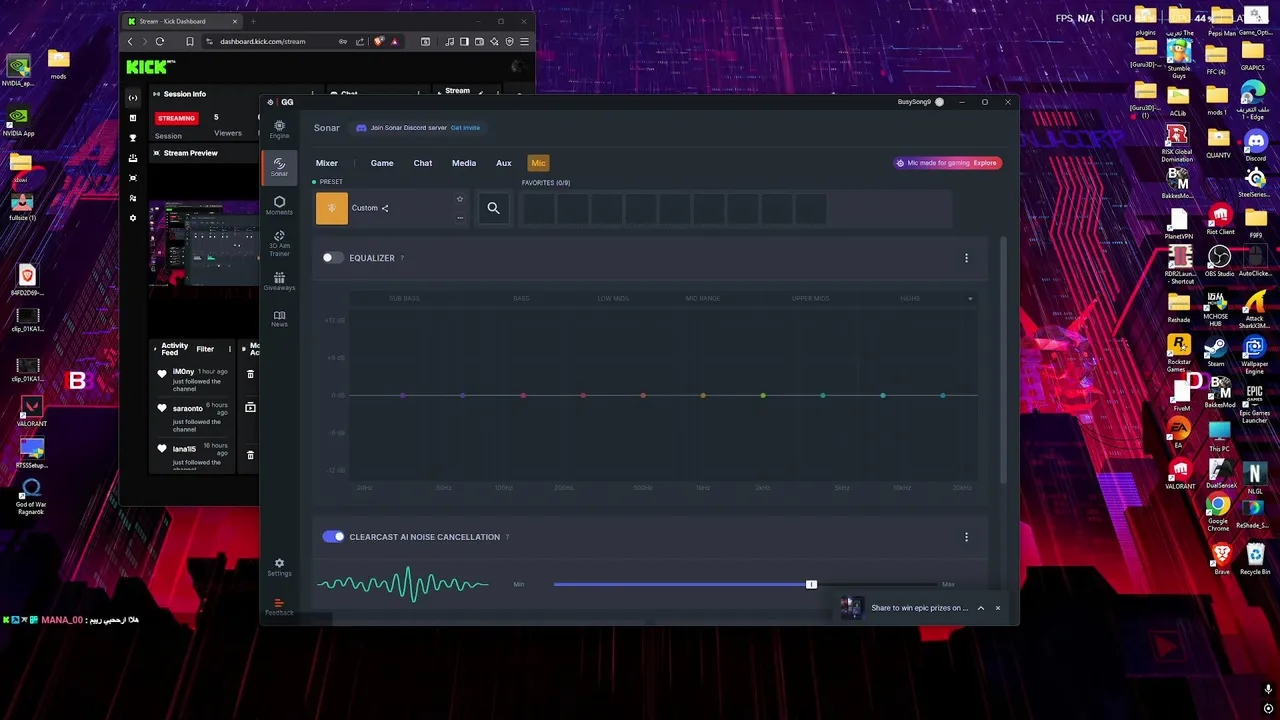Click the Filter button in Activity Feed
Image resolution: width=1280 pixels, height=720 pixels.
click(x=205, y=349)
